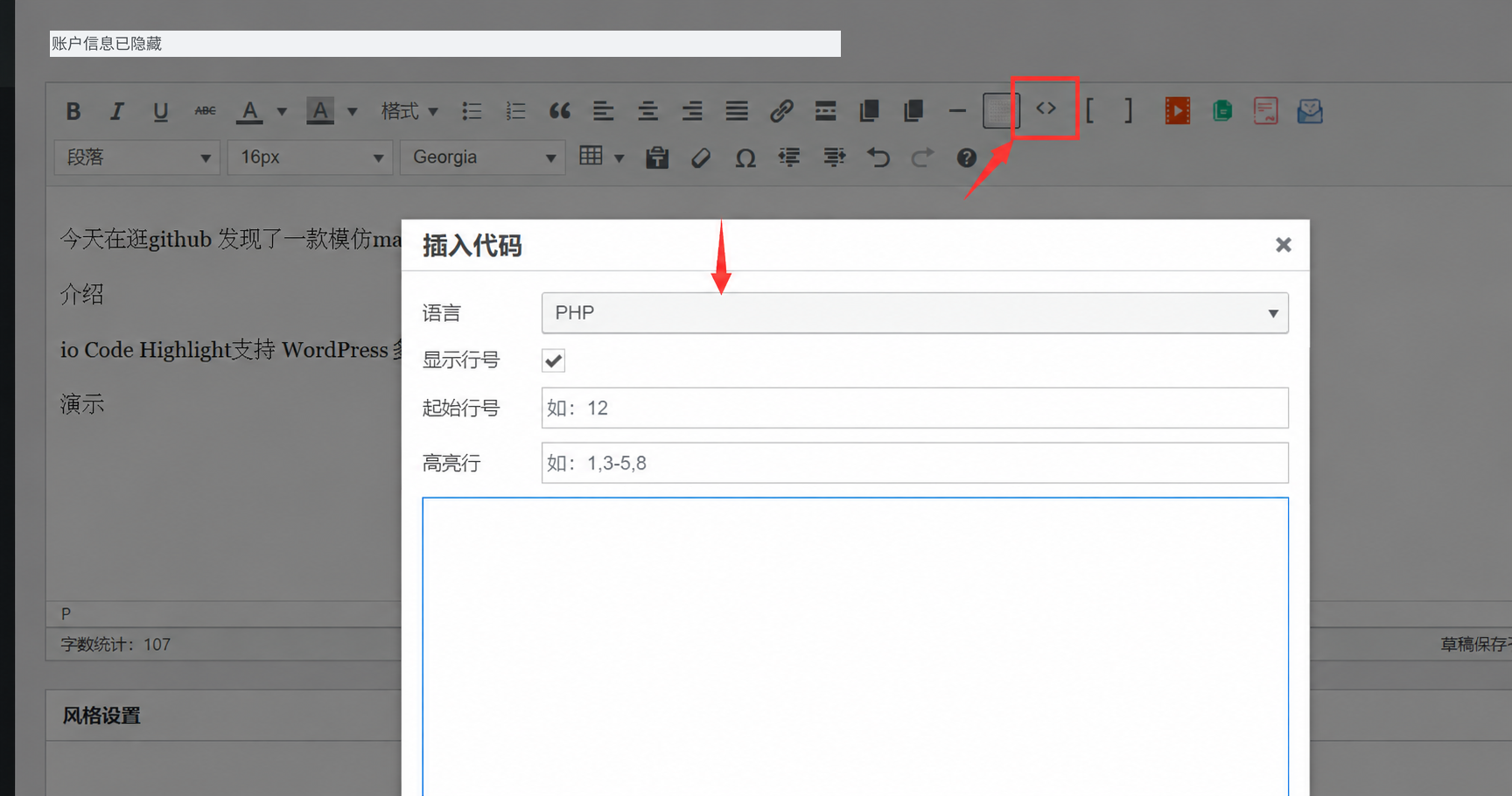Center align the text
1512x796 pixels.
[x=648, y=111]
